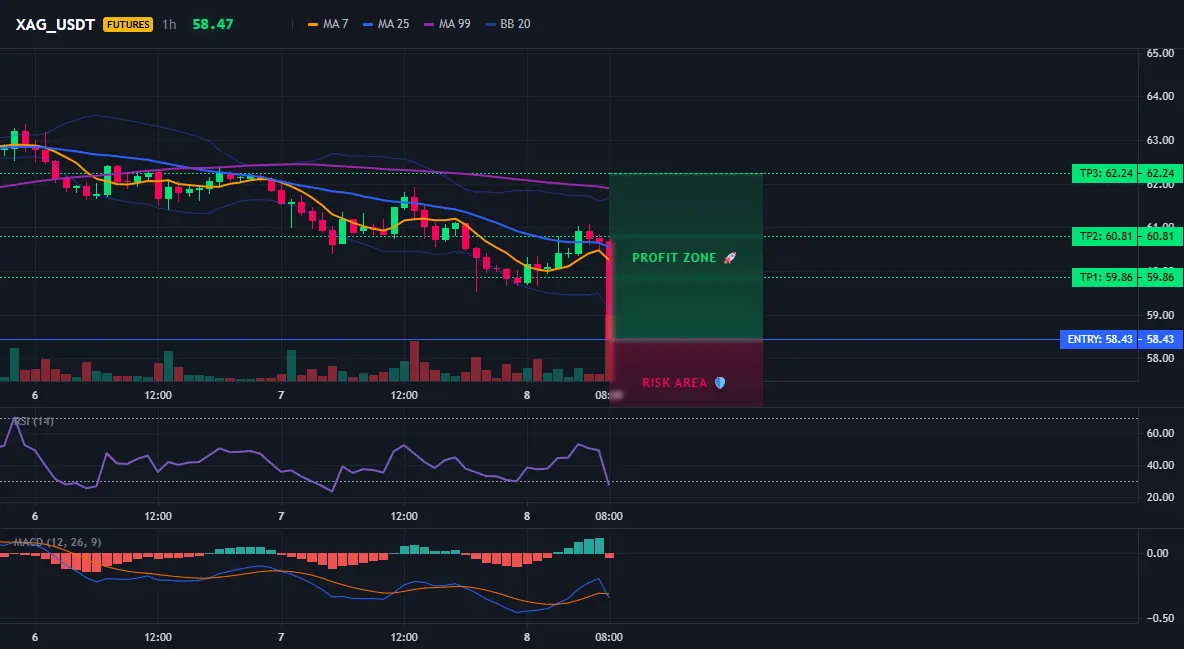The width and height of the screenshot is (1184, 649).
Task: Click the orange MA 7 color dash in legend
Action: (x=313, y=24)
